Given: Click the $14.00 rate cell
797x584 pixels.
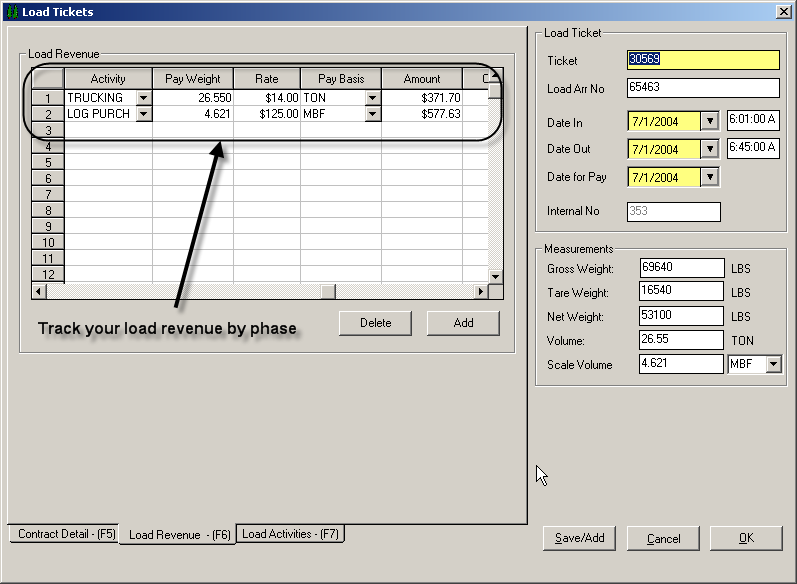Looking at the screenshot, I should click(267, 98).
